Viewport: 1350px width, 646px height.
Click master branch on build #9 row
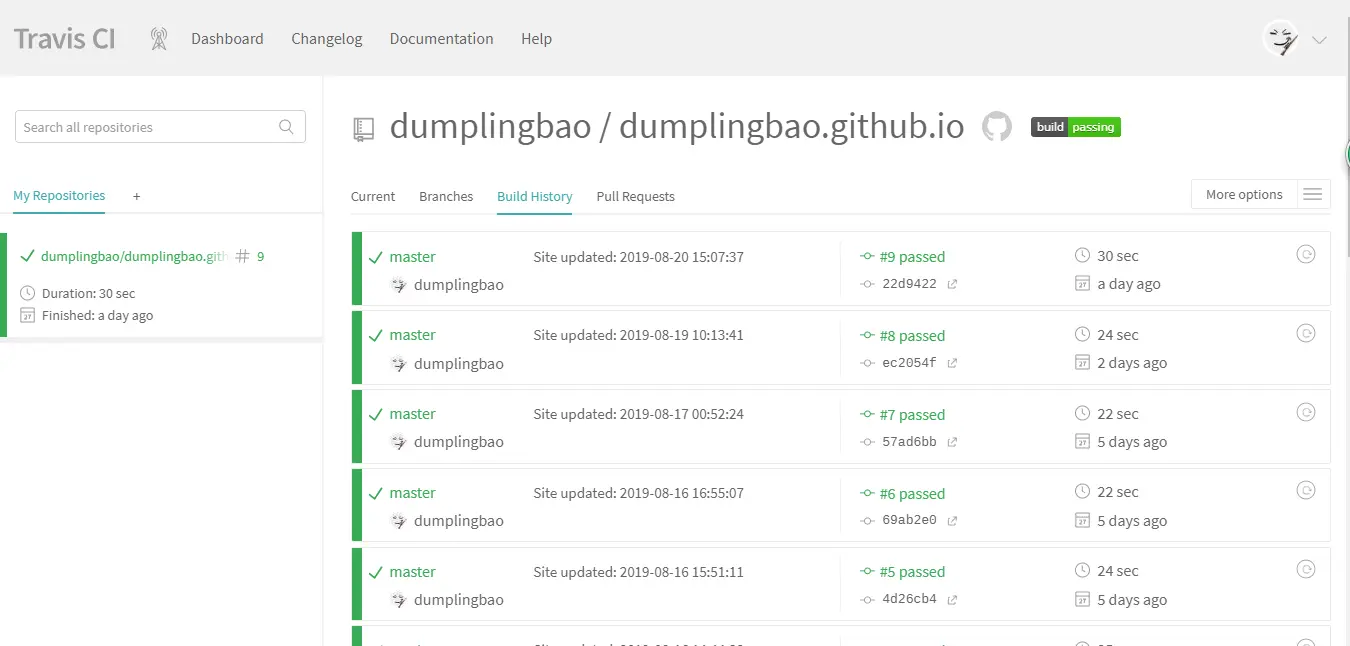tap(412, 257)
